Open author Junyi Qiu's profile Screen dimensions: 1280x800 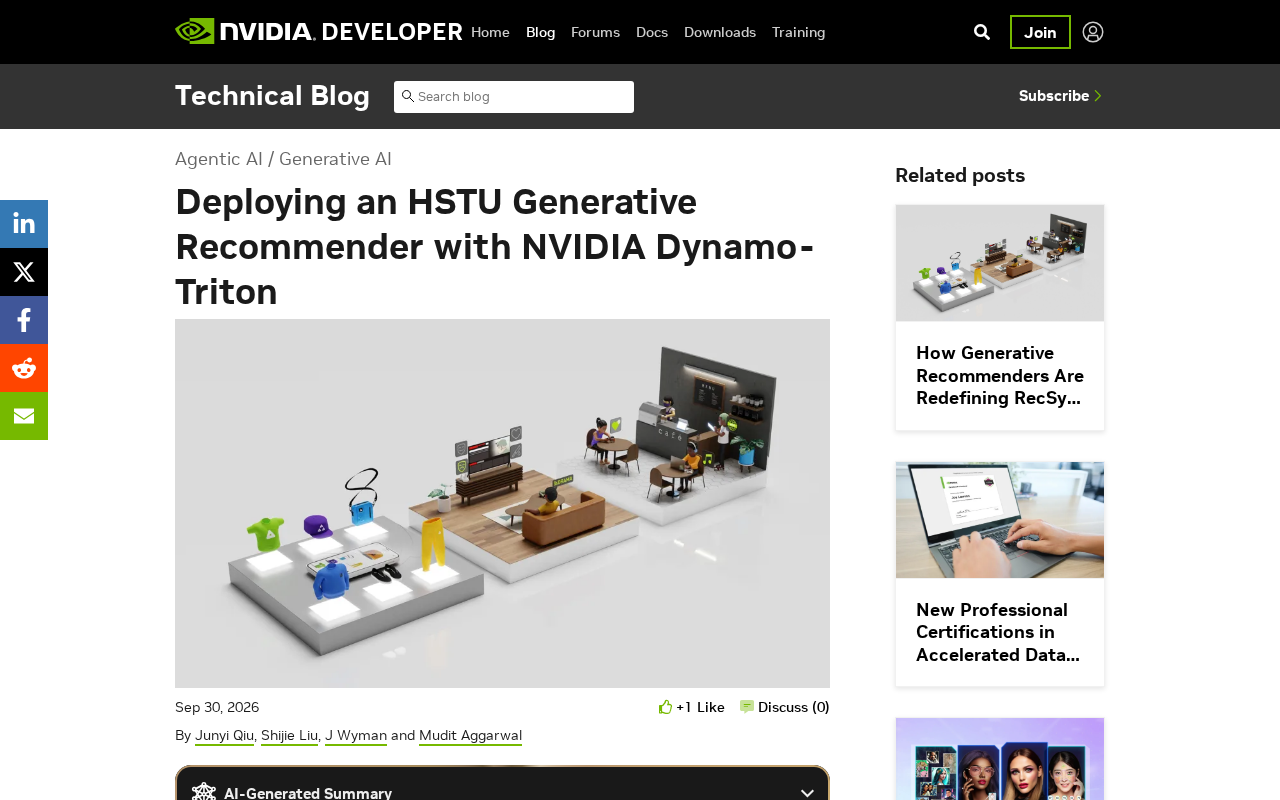[x=225, y=736]
